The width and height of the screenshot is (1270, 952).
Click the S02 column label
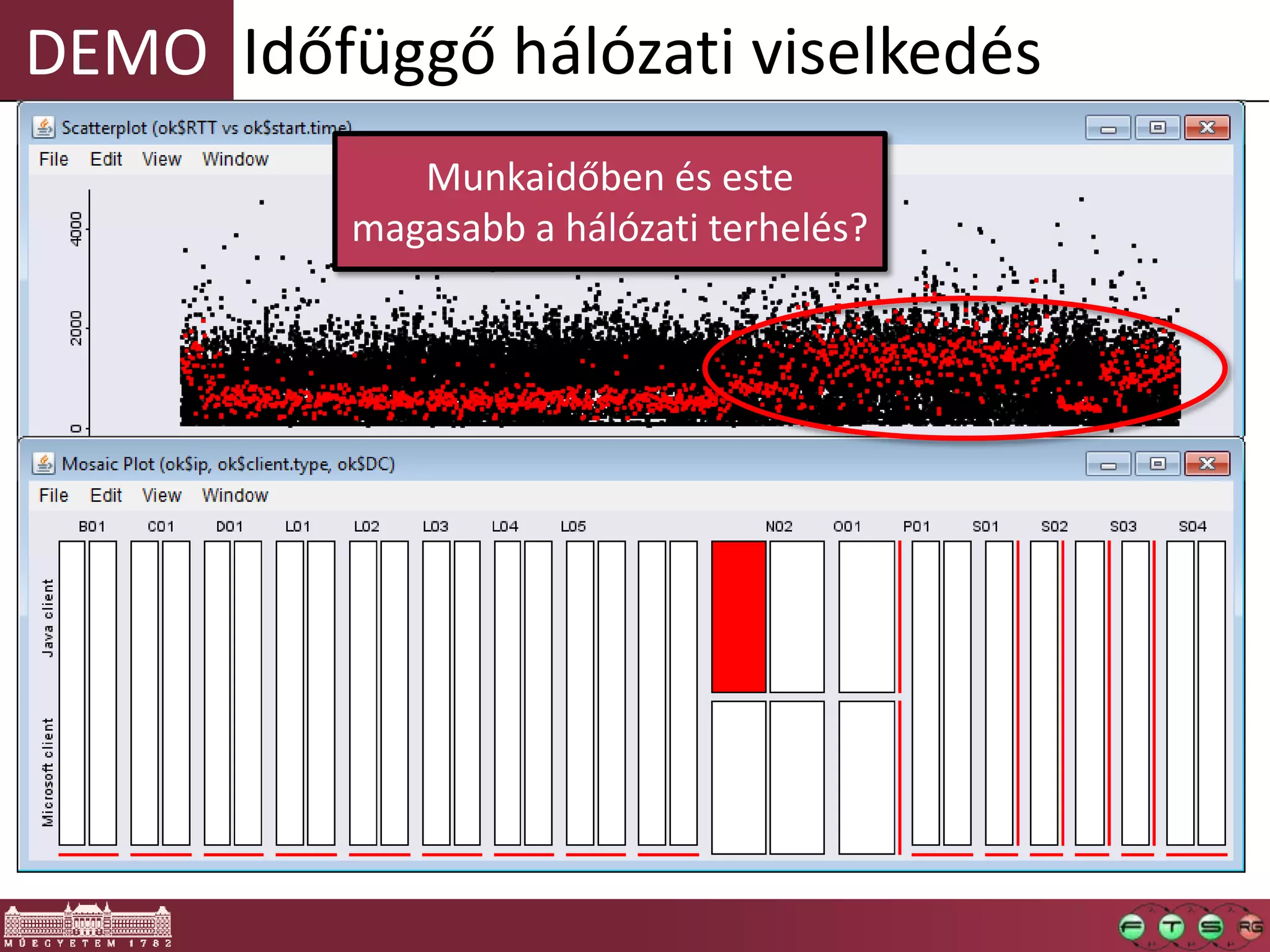[1054, 526]
